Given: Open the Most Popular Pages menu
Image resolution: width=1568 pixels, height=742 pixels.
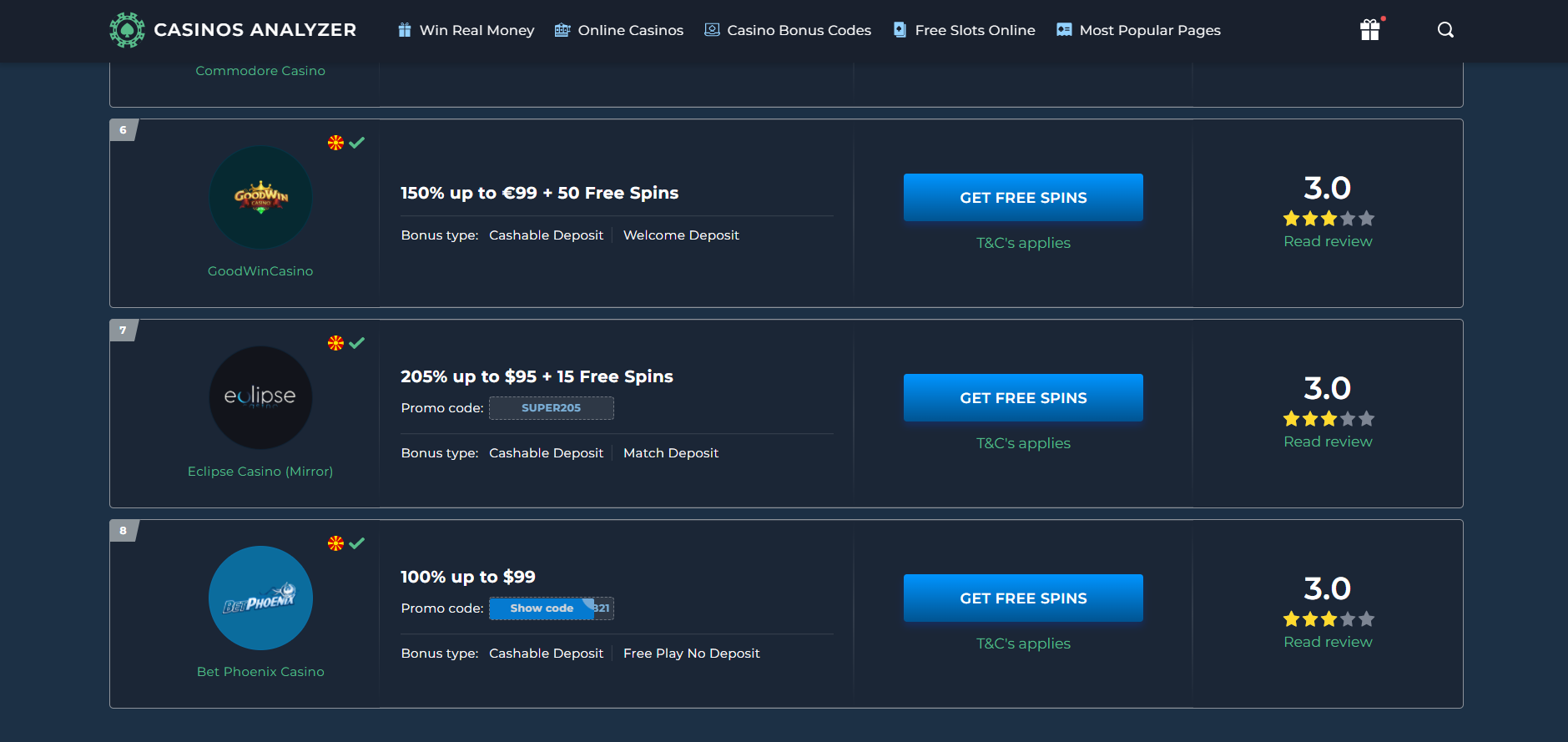Looking at the screenshot, I should pos(1138,30).
